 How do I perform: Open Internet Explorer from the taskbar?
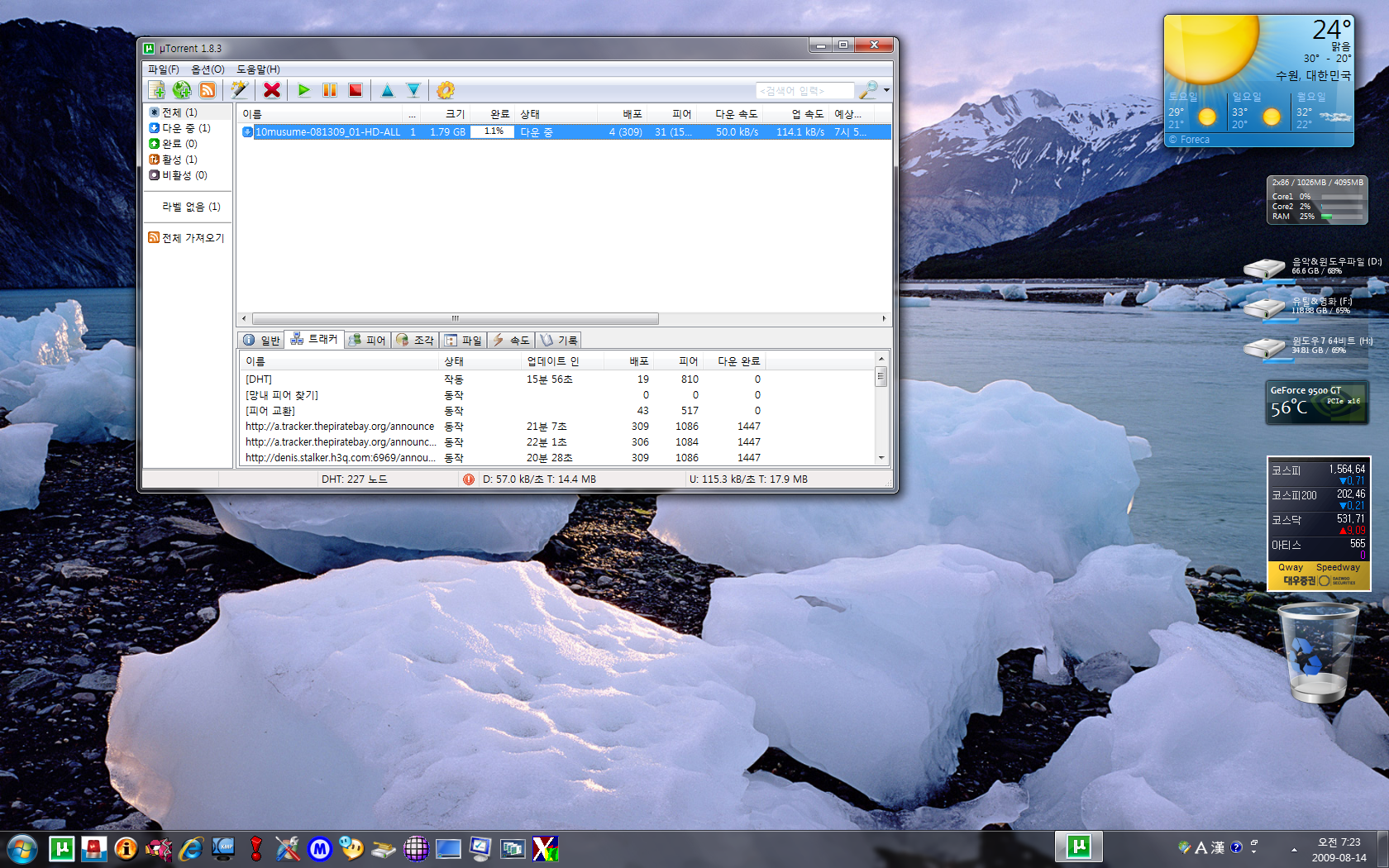tap(191, 848)
